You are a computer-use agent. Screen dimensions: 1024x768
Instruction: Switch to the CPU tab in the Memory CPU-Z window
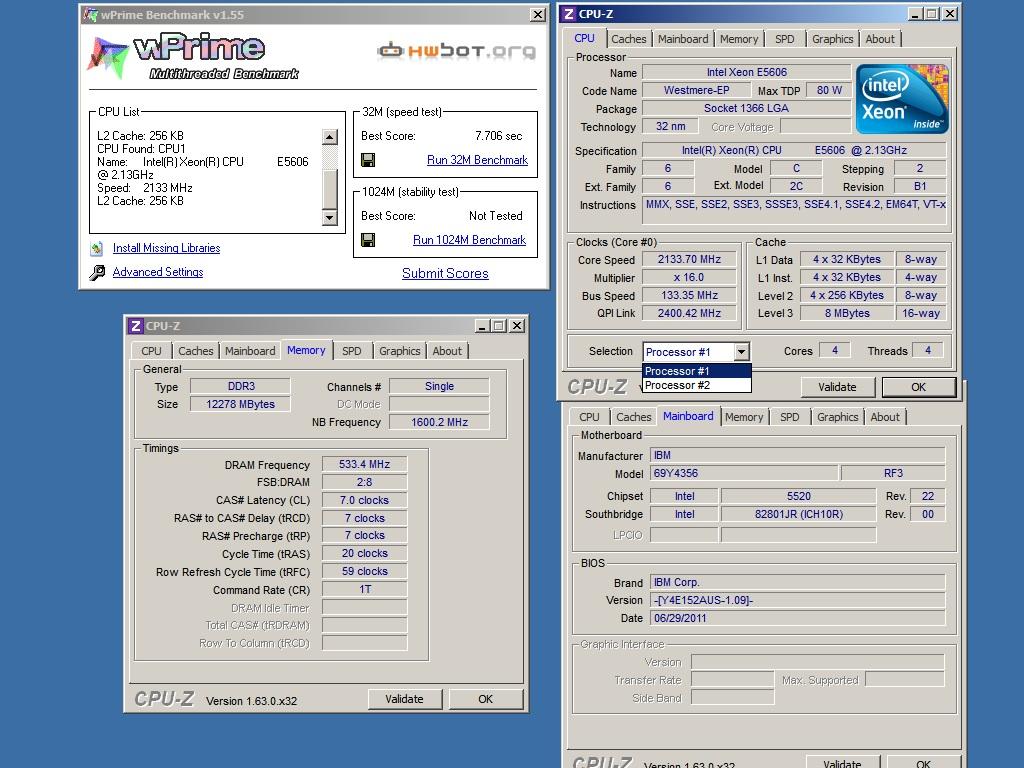click(x=152, y=351)
